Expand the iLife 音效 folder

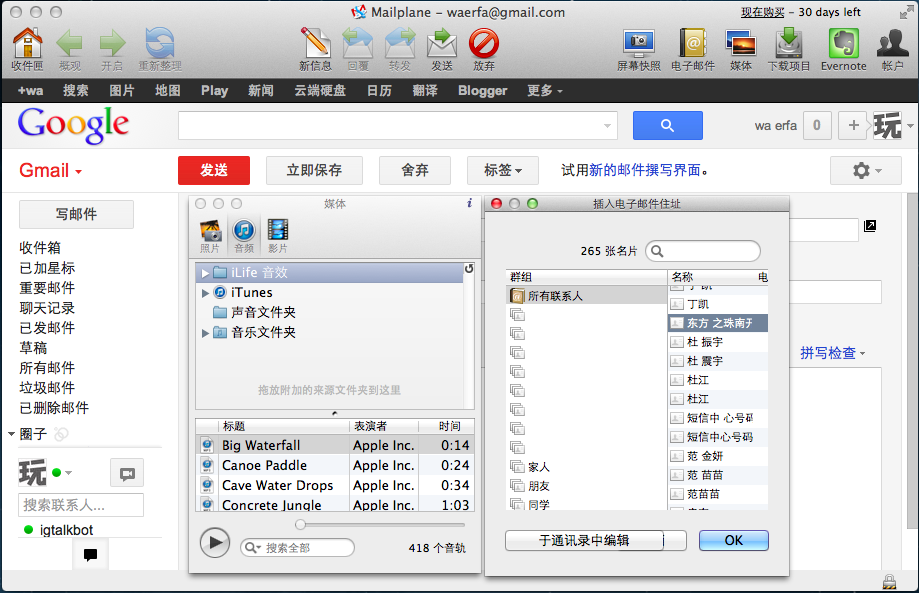pyautogui.click(x=205, y=273)
